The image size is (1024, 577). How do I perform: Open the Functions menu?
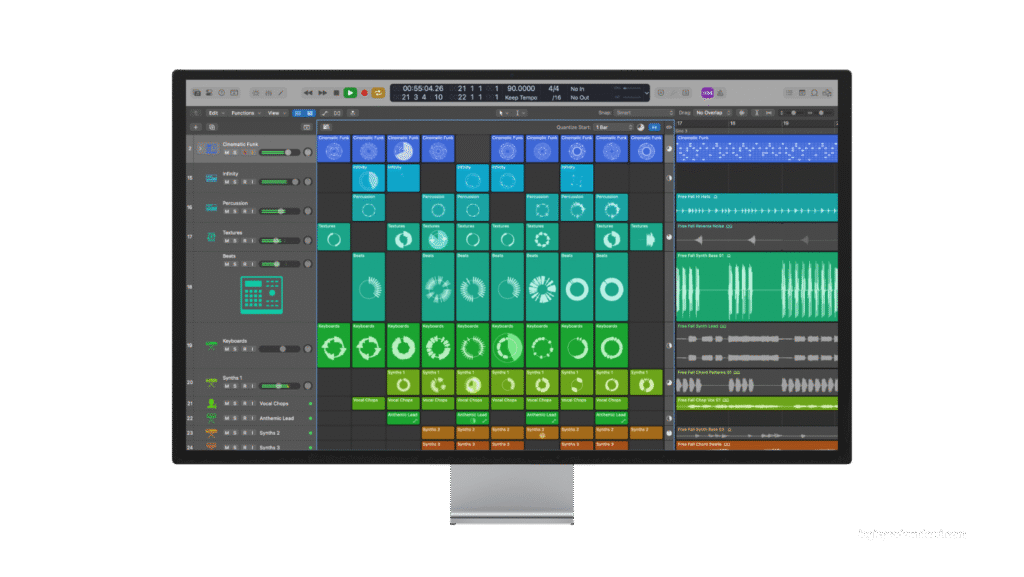[x=244, y=113]
